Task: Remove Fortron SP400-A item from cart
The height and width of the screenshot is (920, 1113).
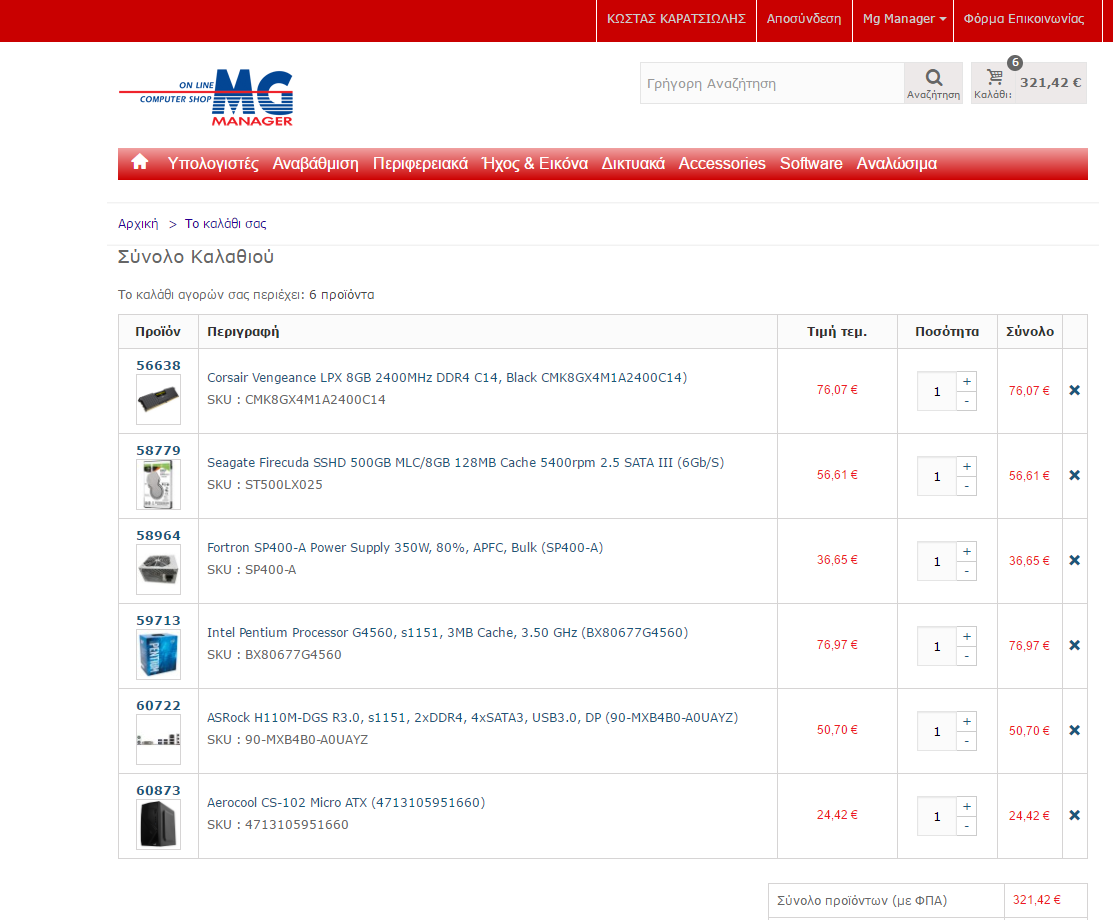Action: [1075, 560]
